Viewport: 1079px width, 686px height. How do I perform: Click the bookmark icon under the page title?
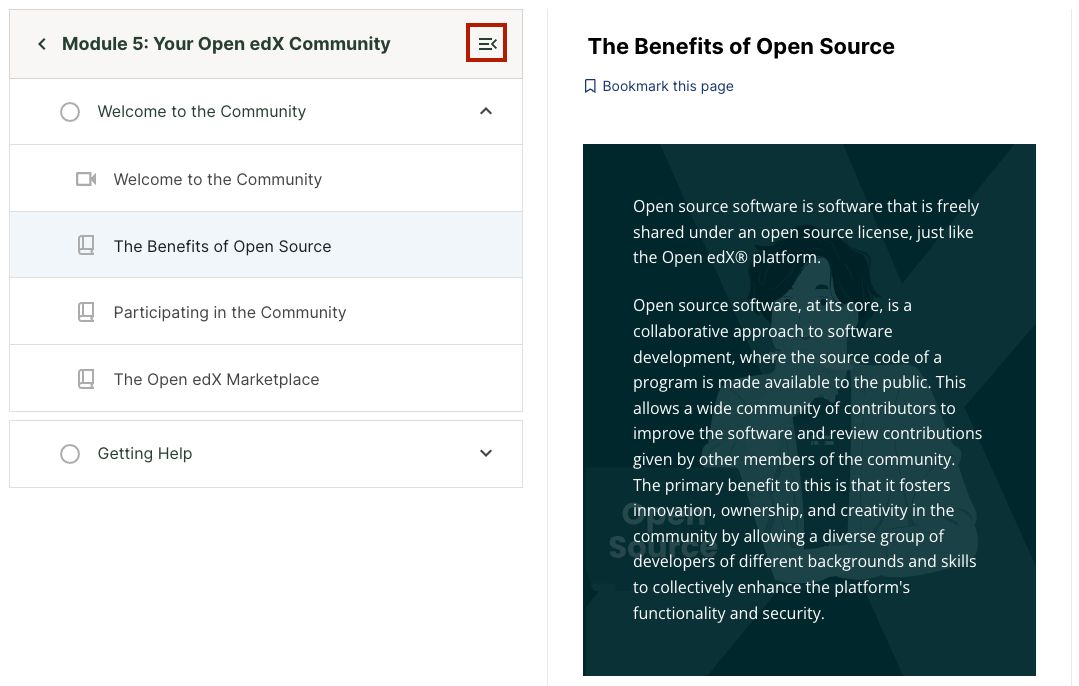pyautogui.click(x=590, y=86)
